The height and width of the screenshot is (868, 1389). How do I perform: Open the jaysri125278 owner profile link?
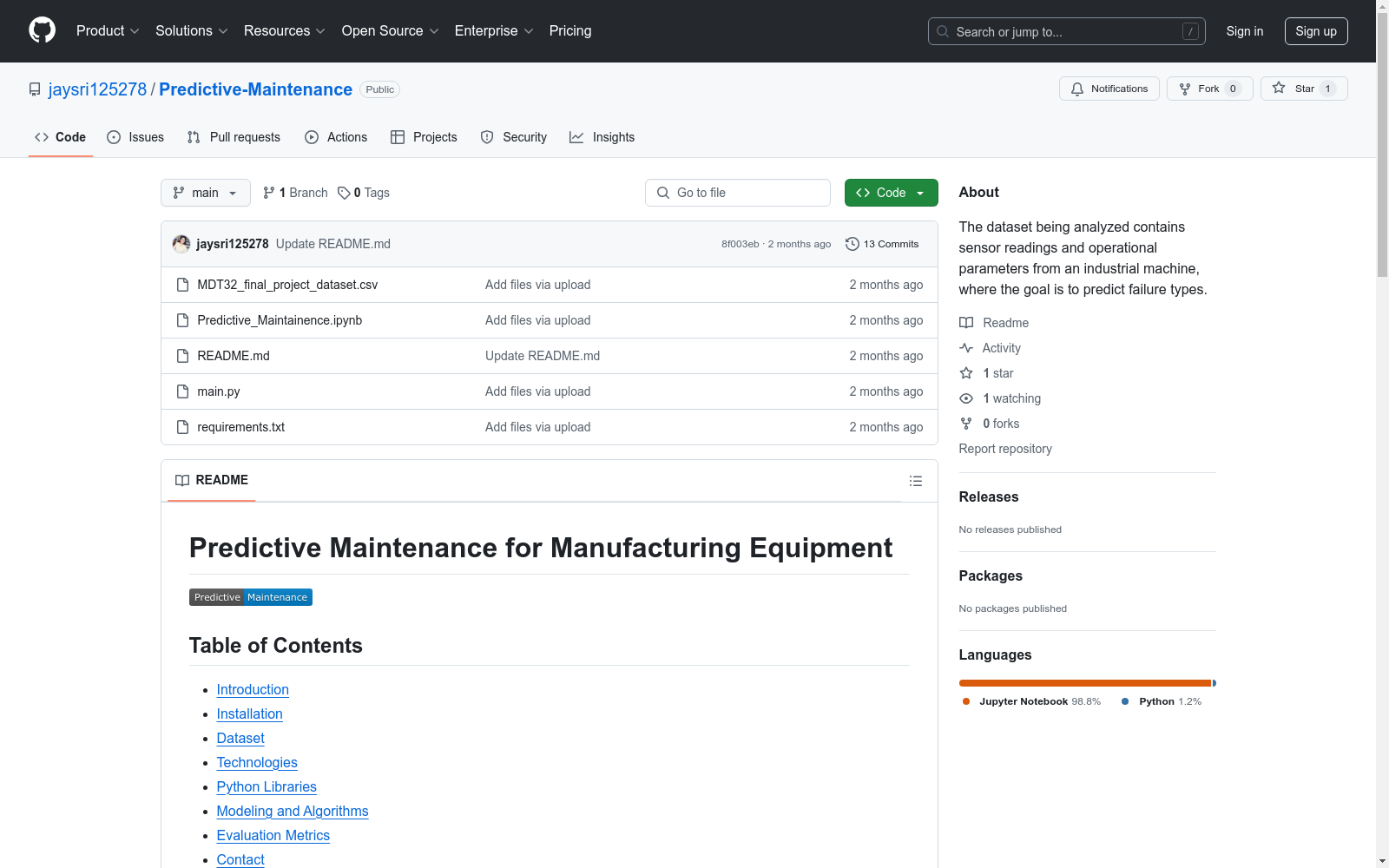(97, 89)
